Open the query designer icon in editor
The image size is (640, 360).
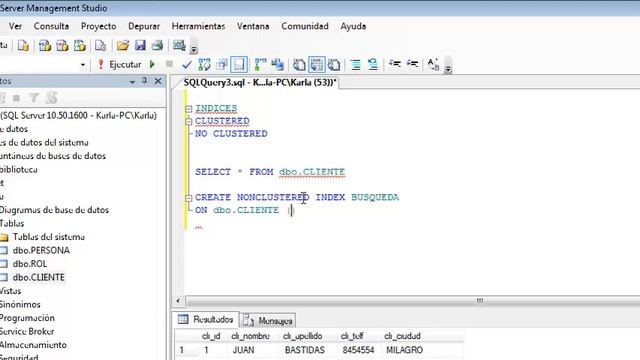point(222,64)
